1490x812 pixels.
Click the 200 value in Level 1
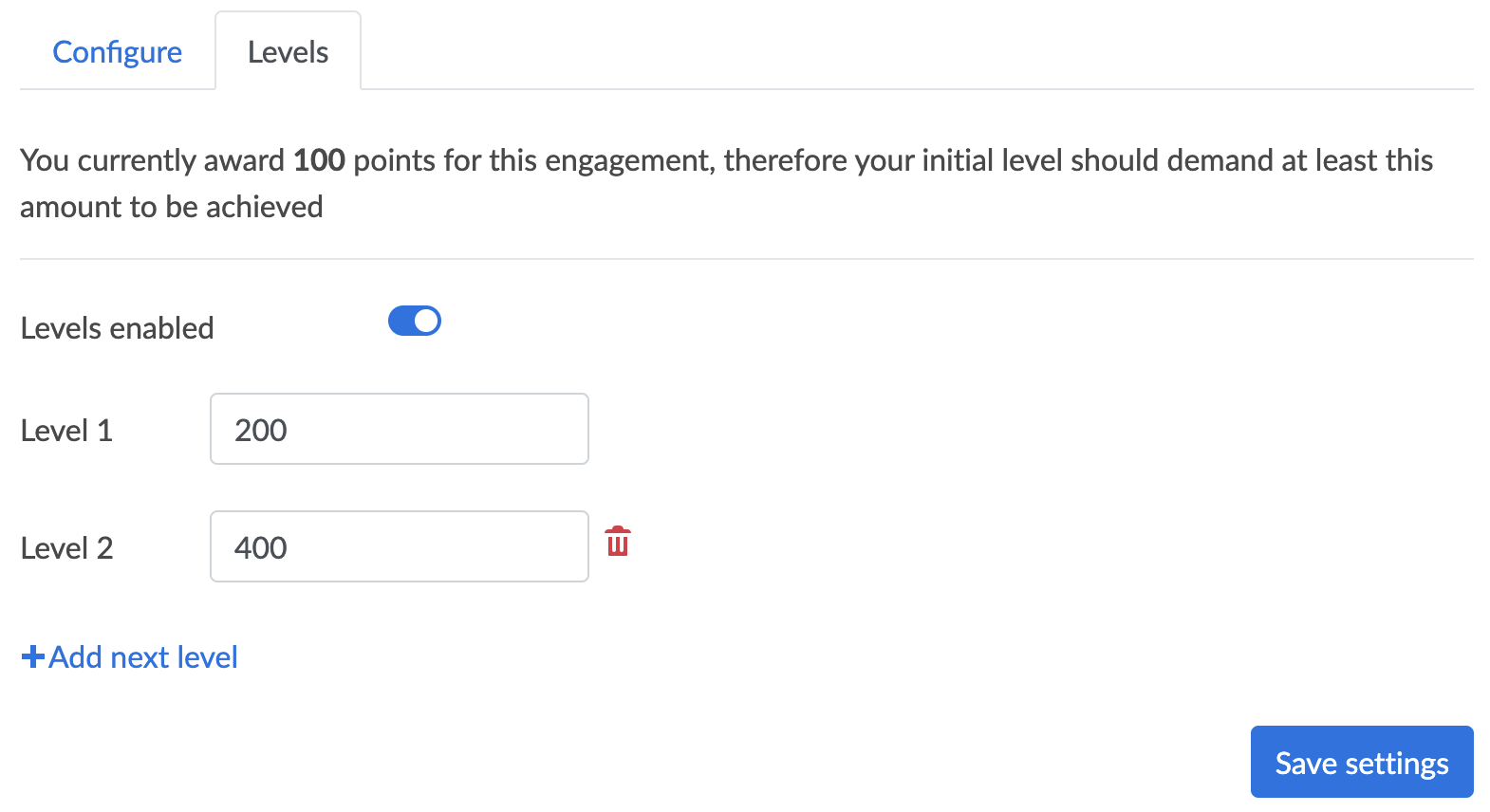click(261, 430)
